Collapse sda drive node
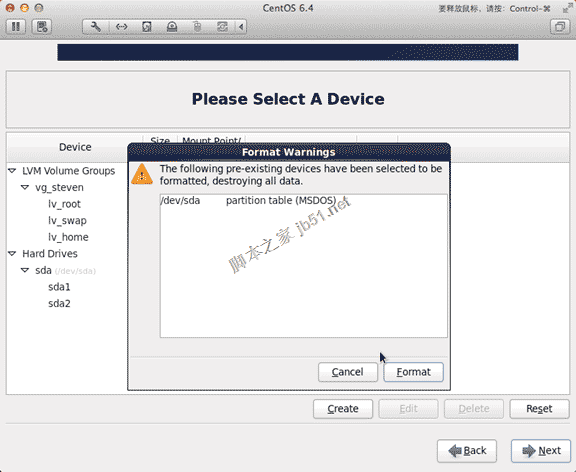The image size is (576, 472). pos(25,270)
